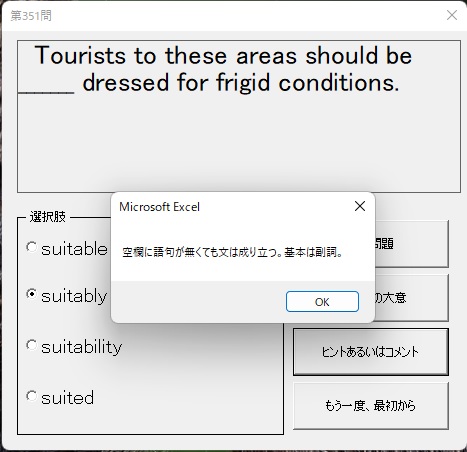467x452 pixels.
Task: Restart quiz with もう一度、最初から button
Action: 371,406
